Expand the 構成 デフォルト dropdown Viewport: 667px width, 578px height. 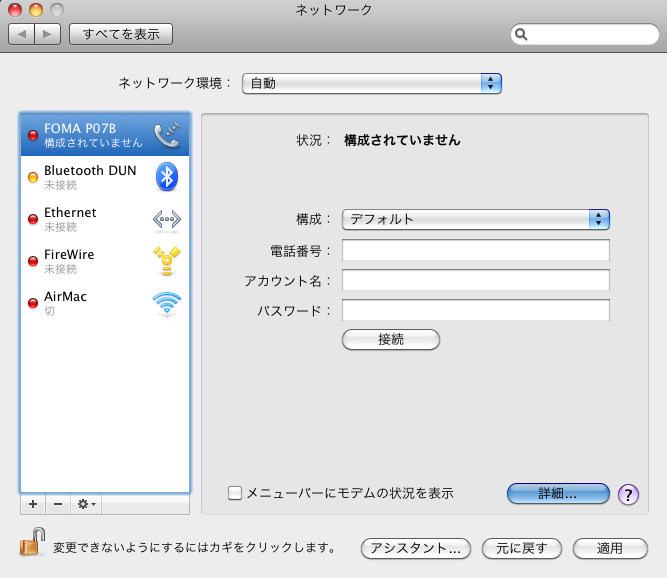(475, 219)
